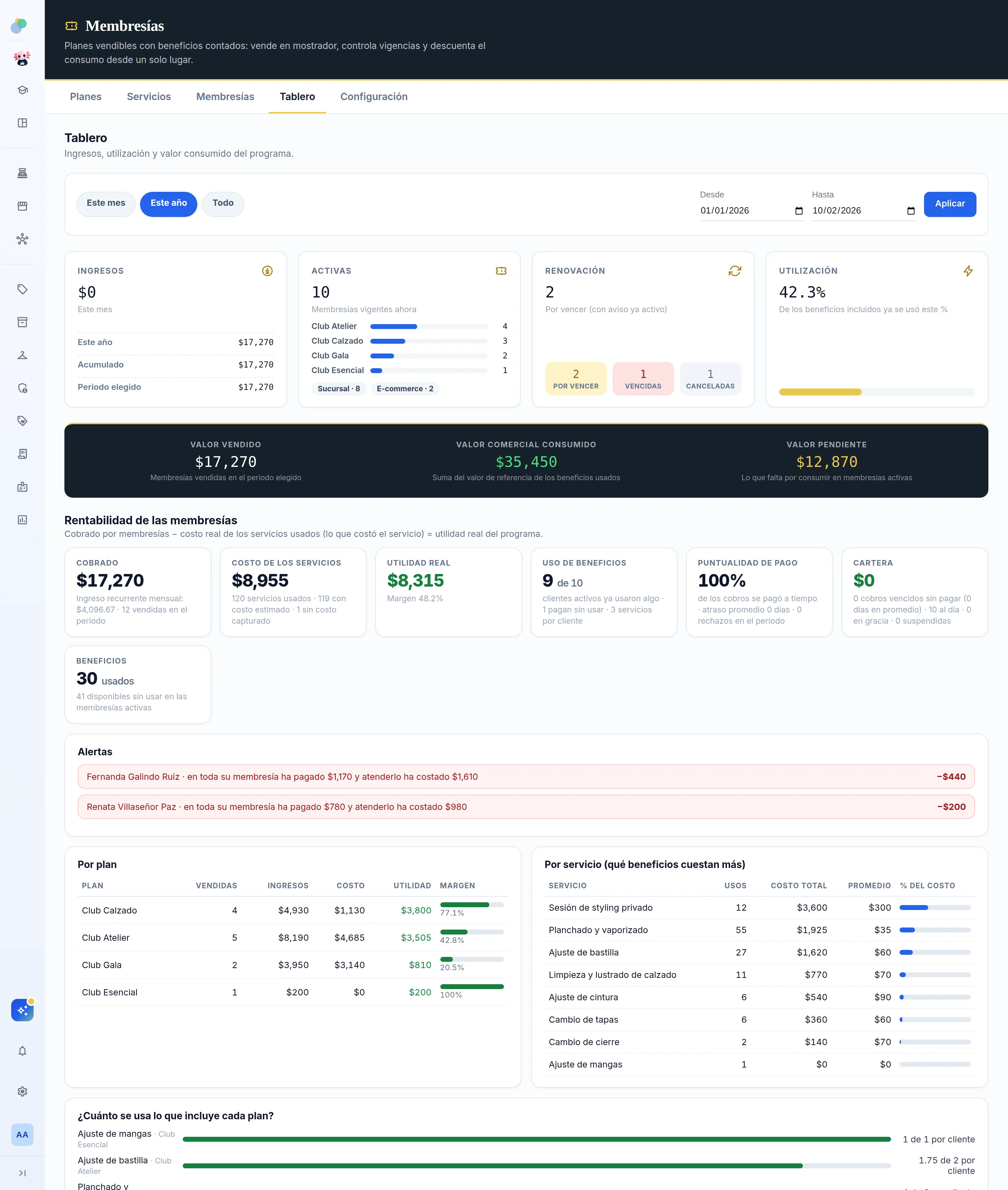The height and width of the screenshot is (1190, 1008).
Task: Open the layout dashboard panel icon
Action: [x=22, y=123]
